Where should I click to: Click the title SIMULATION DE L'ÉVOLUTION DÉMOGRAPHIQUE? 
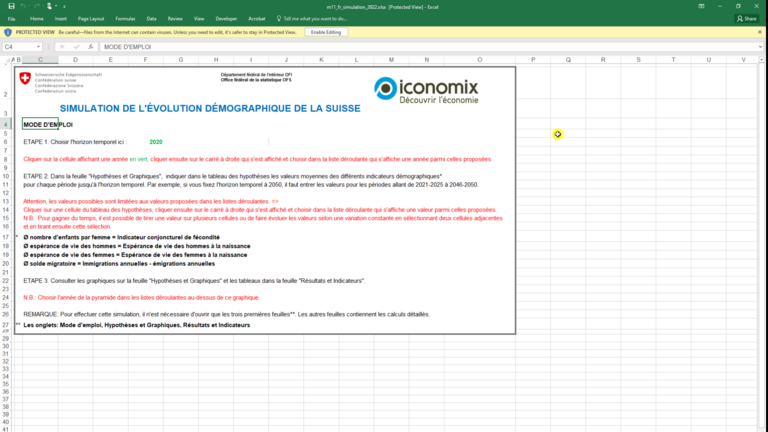pyautogui.click(x=210, y=108)
